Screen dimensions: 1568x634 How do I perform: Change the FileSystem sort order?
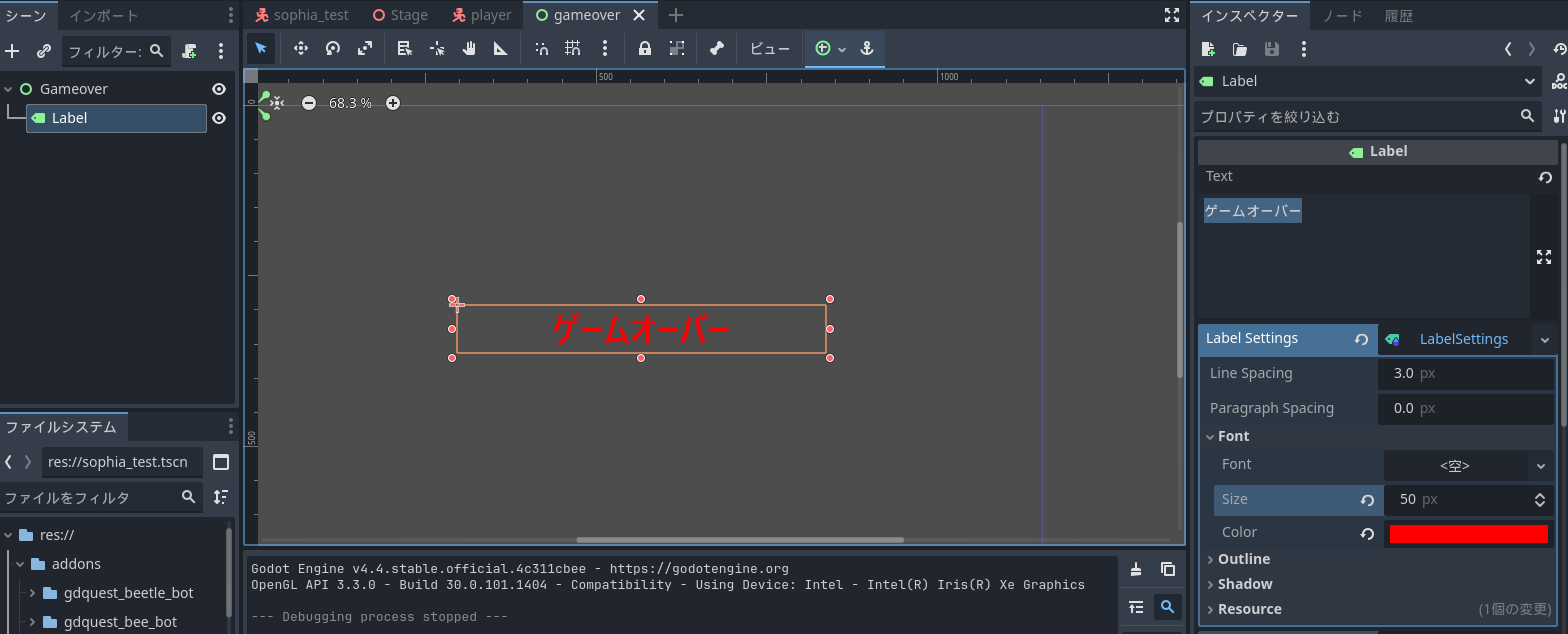(x=221, y=497)
